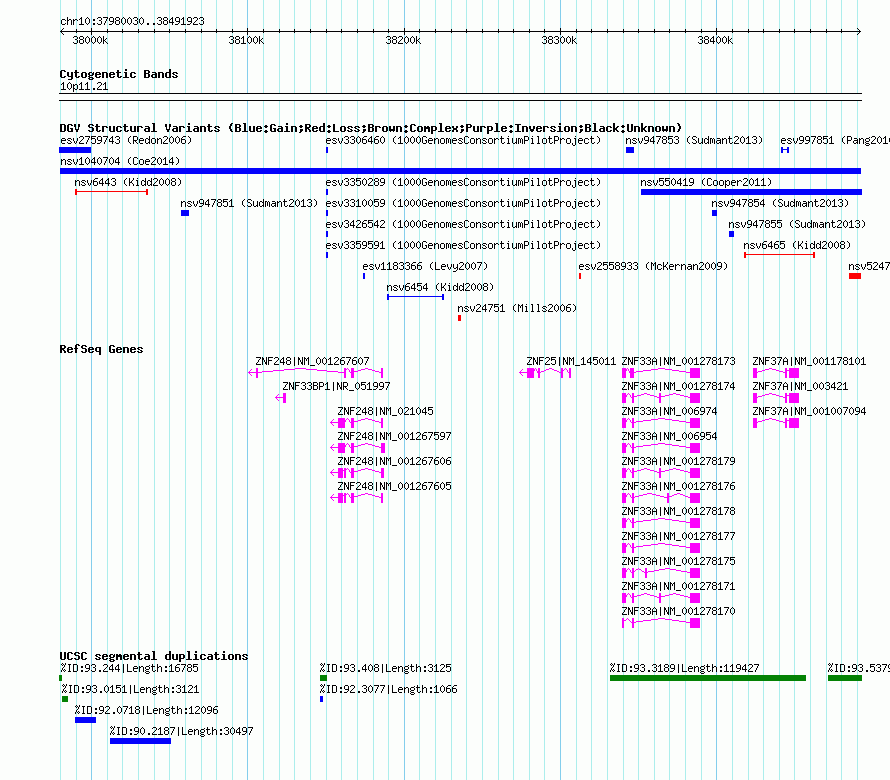This screenshot has height=780, width=890.
Task: Select the ZNF248|NM_021045 transcript label
Action: point(385,411)
